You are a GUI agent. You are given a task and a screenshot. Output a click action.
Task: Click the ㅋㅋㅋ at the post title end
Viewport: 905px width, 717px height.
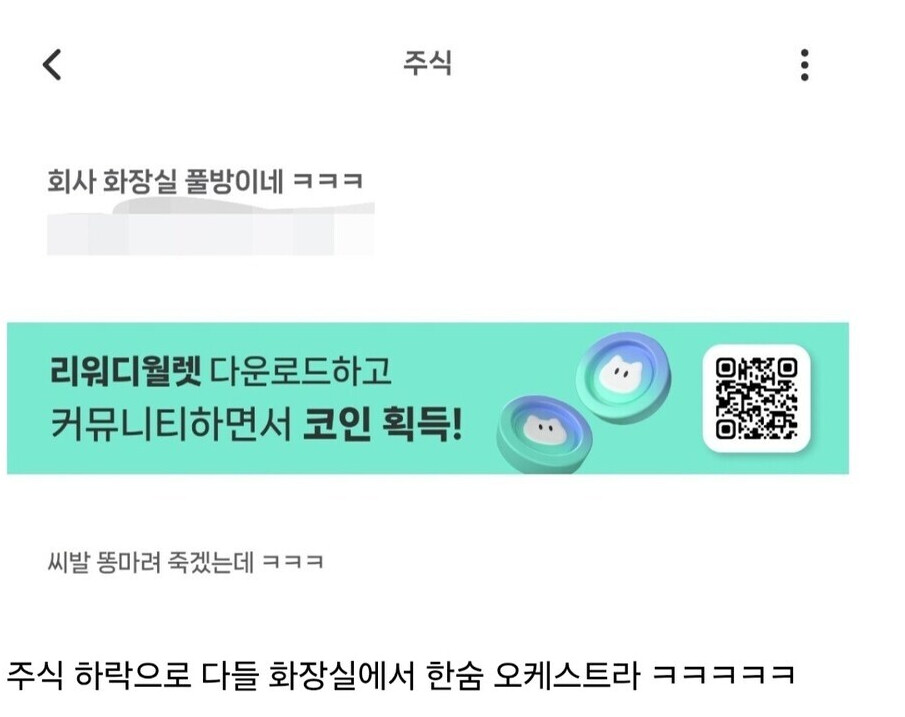coord(328,181)
